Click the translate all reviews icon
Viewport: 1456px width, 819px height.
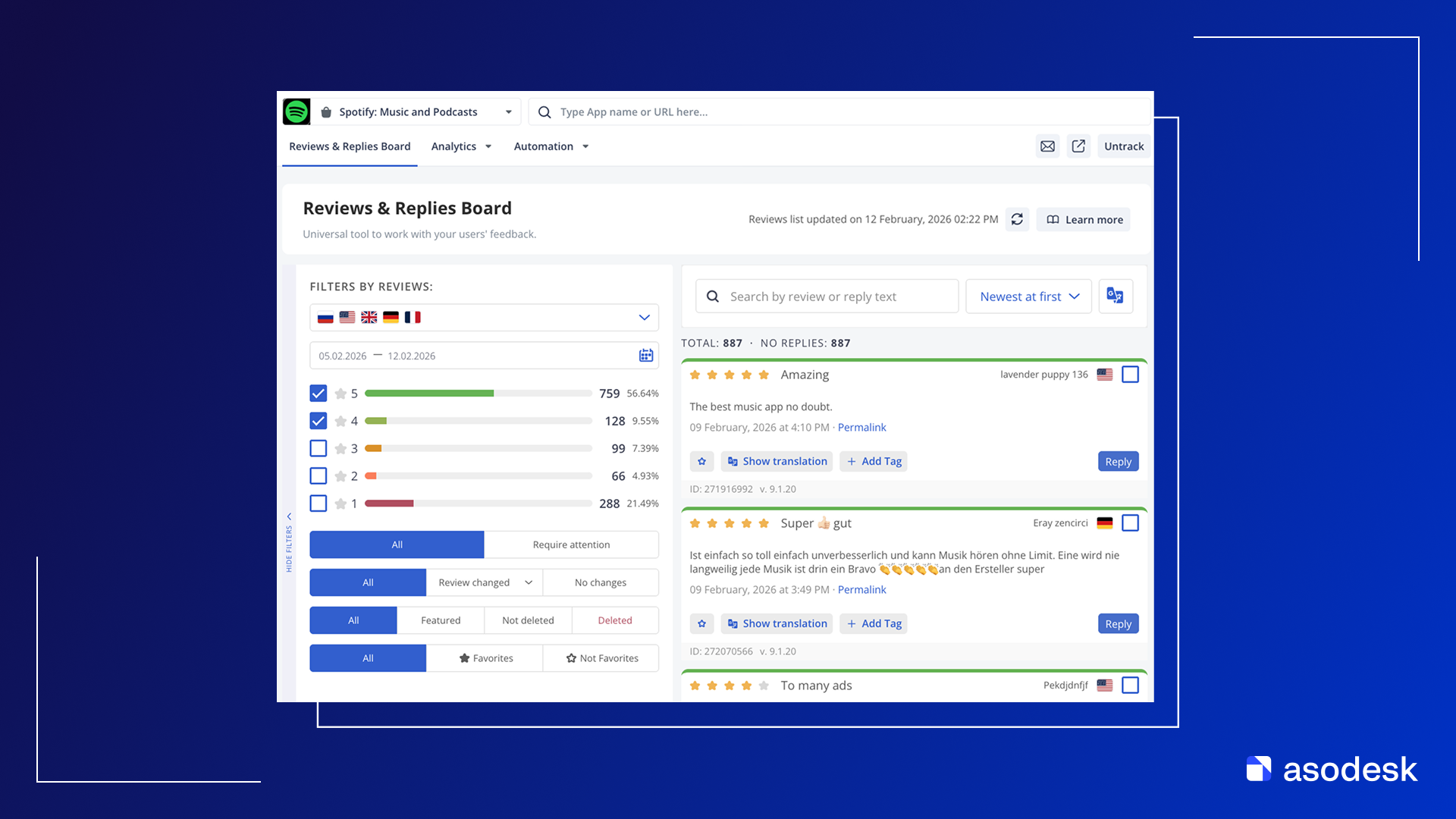1115,296
